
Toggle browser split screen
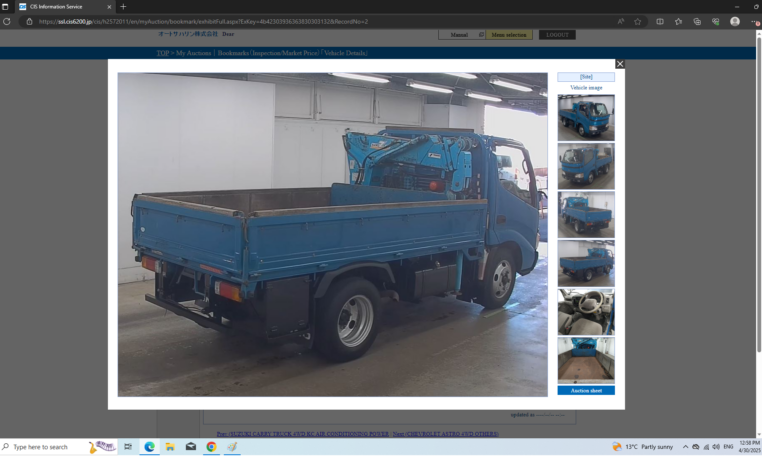[660, 21]
